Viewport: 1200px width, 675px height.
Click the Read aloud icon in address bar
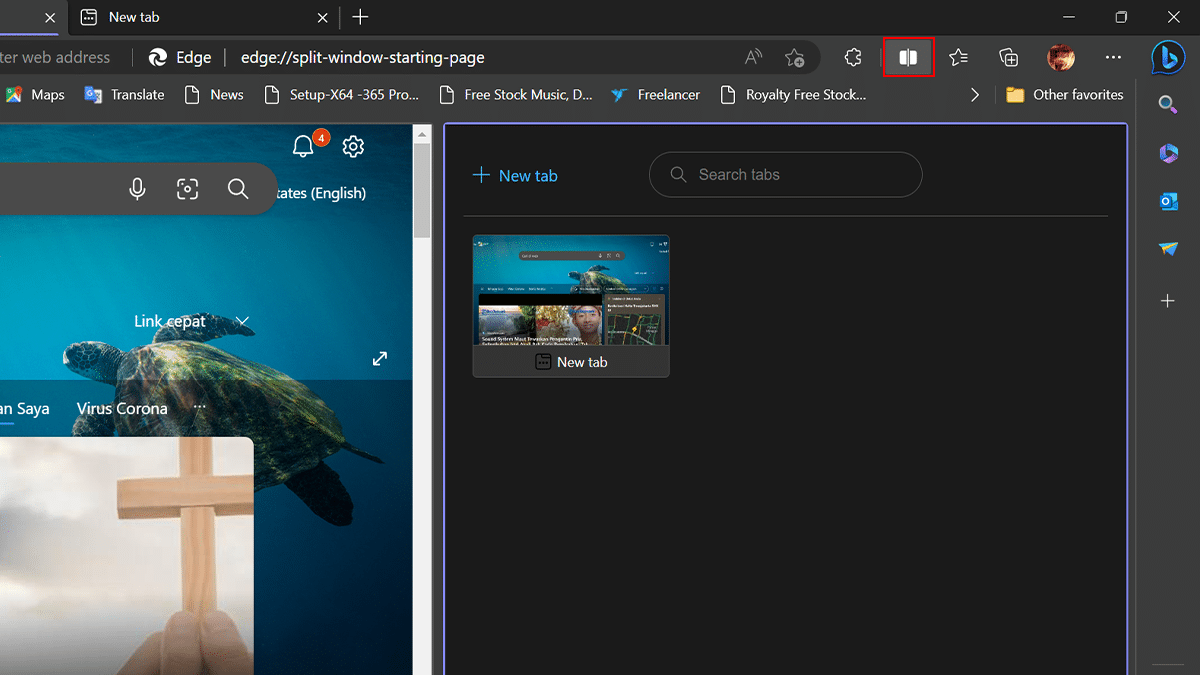tap(754, 57)
